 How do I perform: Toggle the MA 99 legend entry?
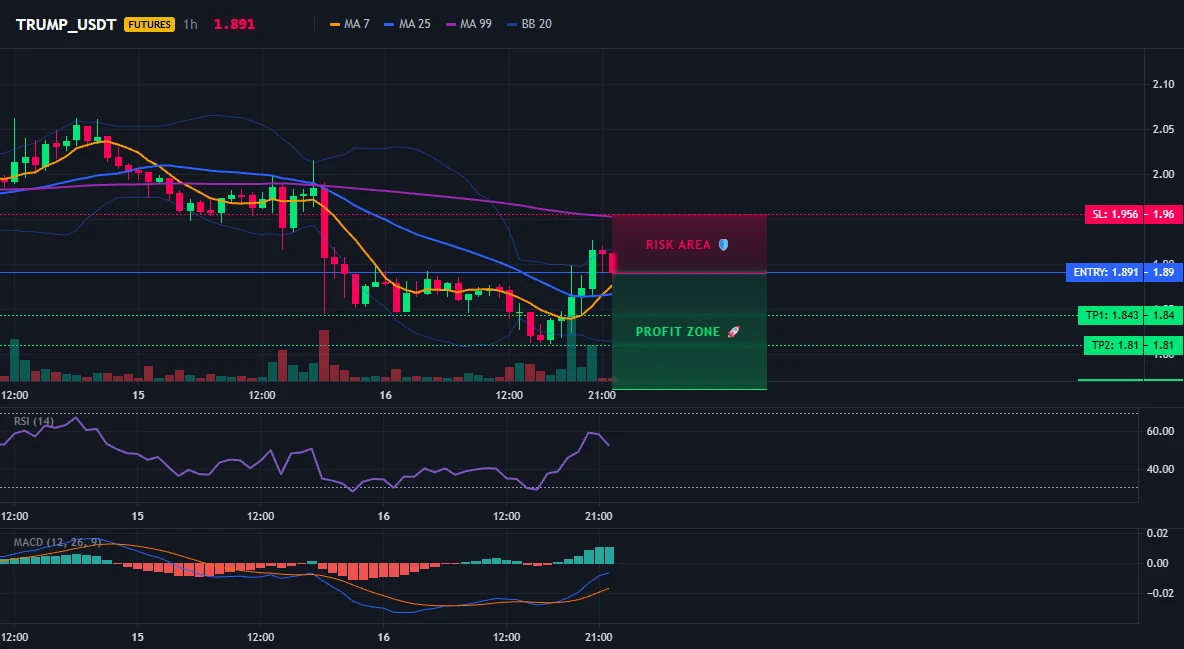click(x=468, y=24)
